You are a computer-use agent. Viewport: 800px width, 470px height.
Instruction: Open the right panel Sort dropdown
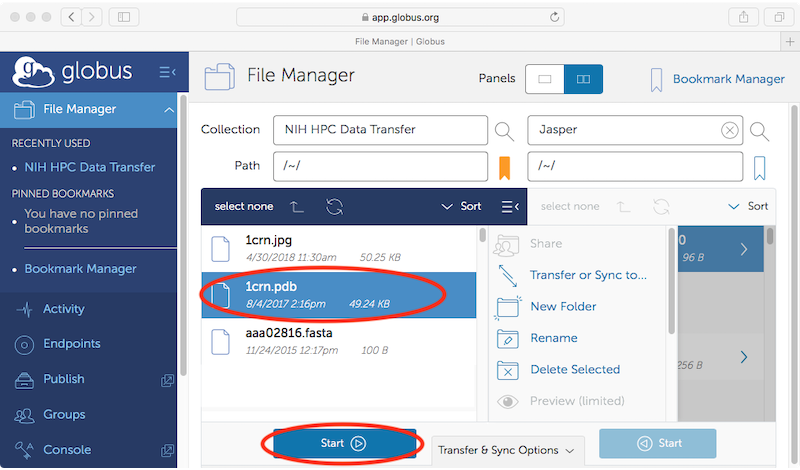pos(749,207)
